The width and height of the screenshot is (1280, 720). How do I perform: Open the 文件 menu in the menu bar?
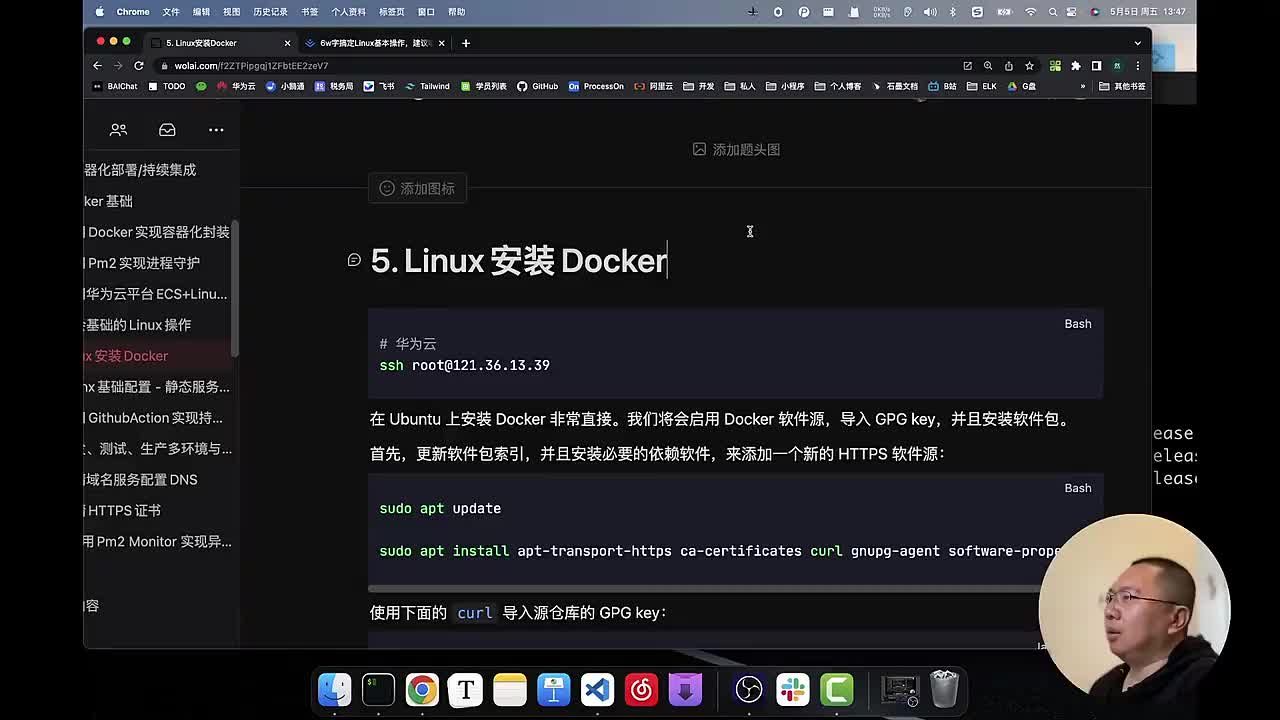tap(171, 12)
